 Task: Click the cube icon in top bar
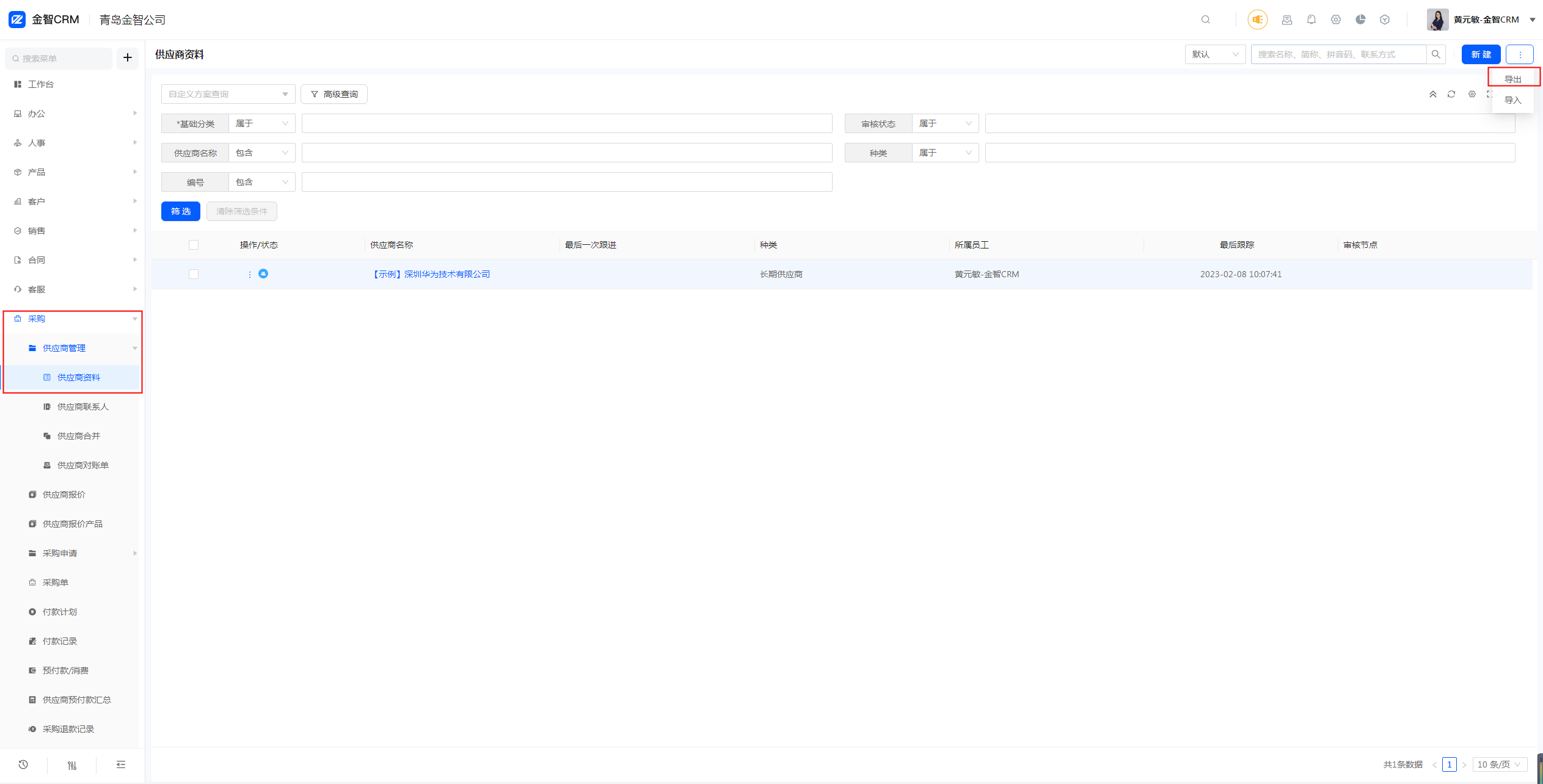point(1385,20)
